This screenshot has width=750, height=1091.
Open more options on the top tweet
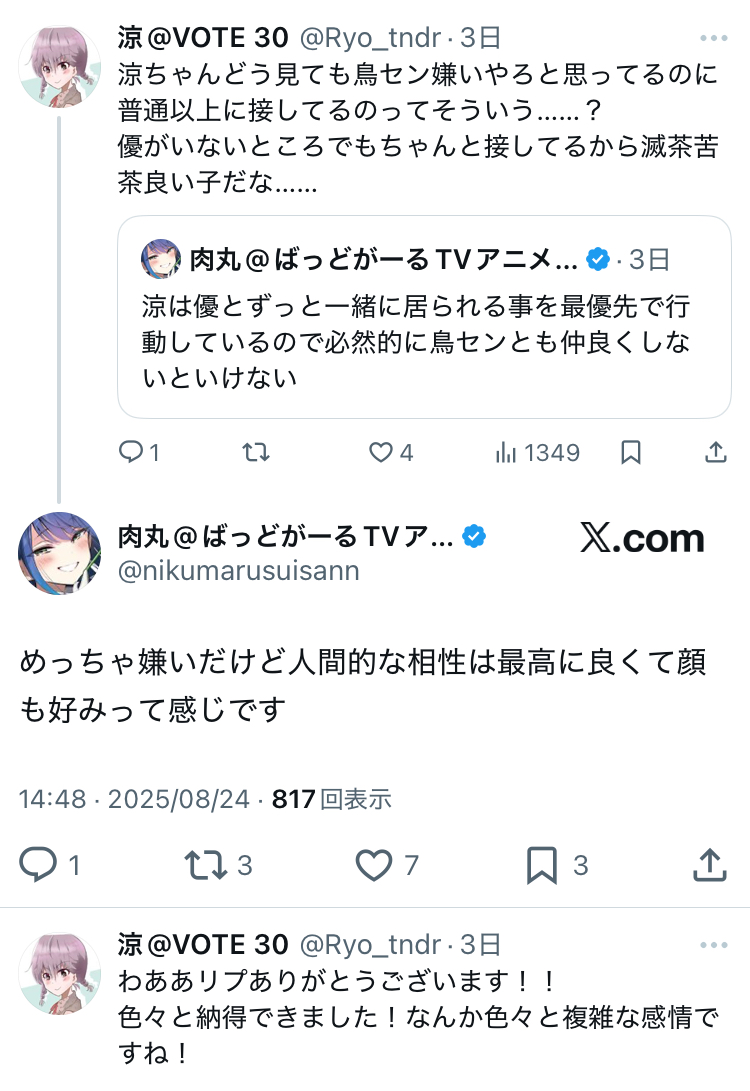(x=714, y=39)
